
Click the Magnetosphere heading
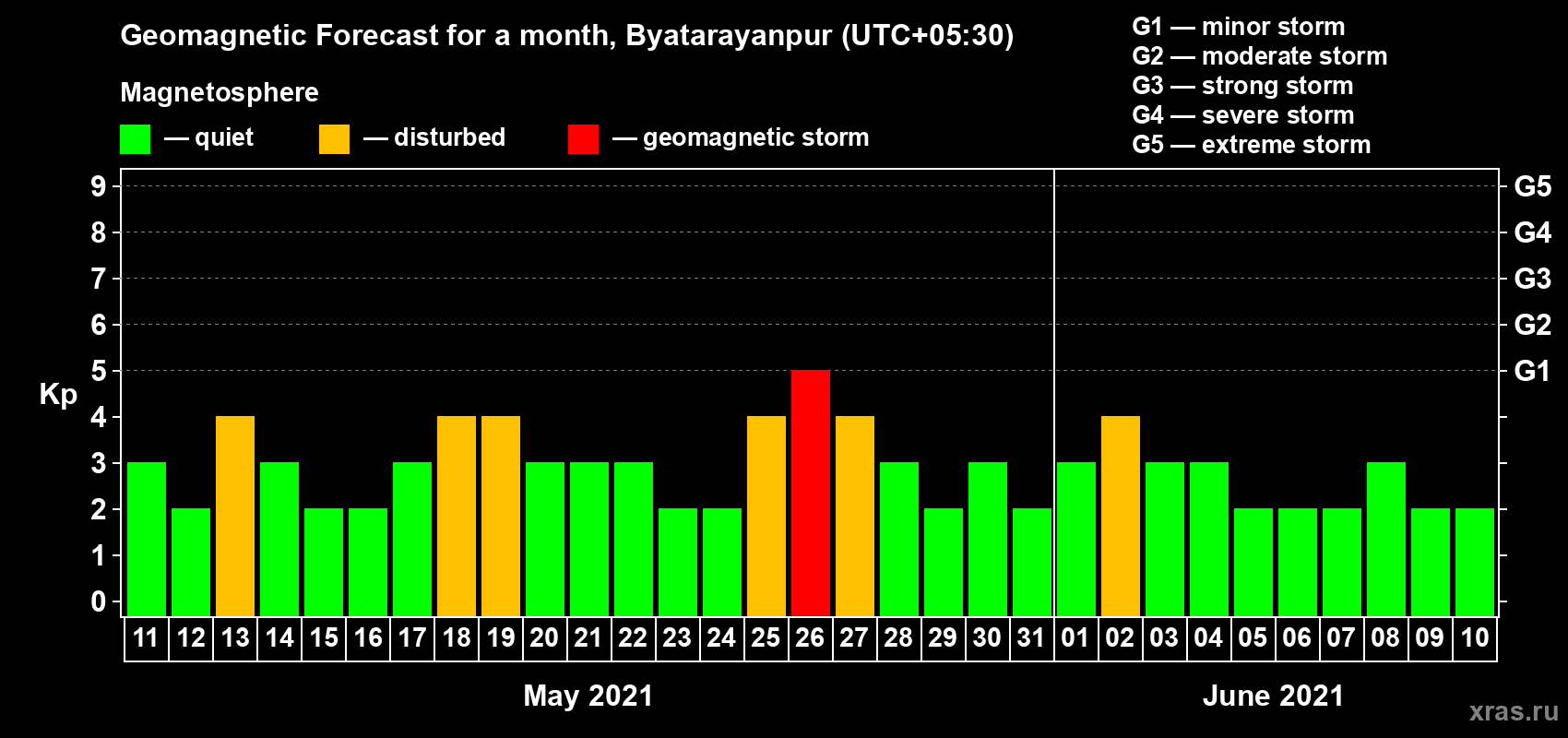click(220, 92)
